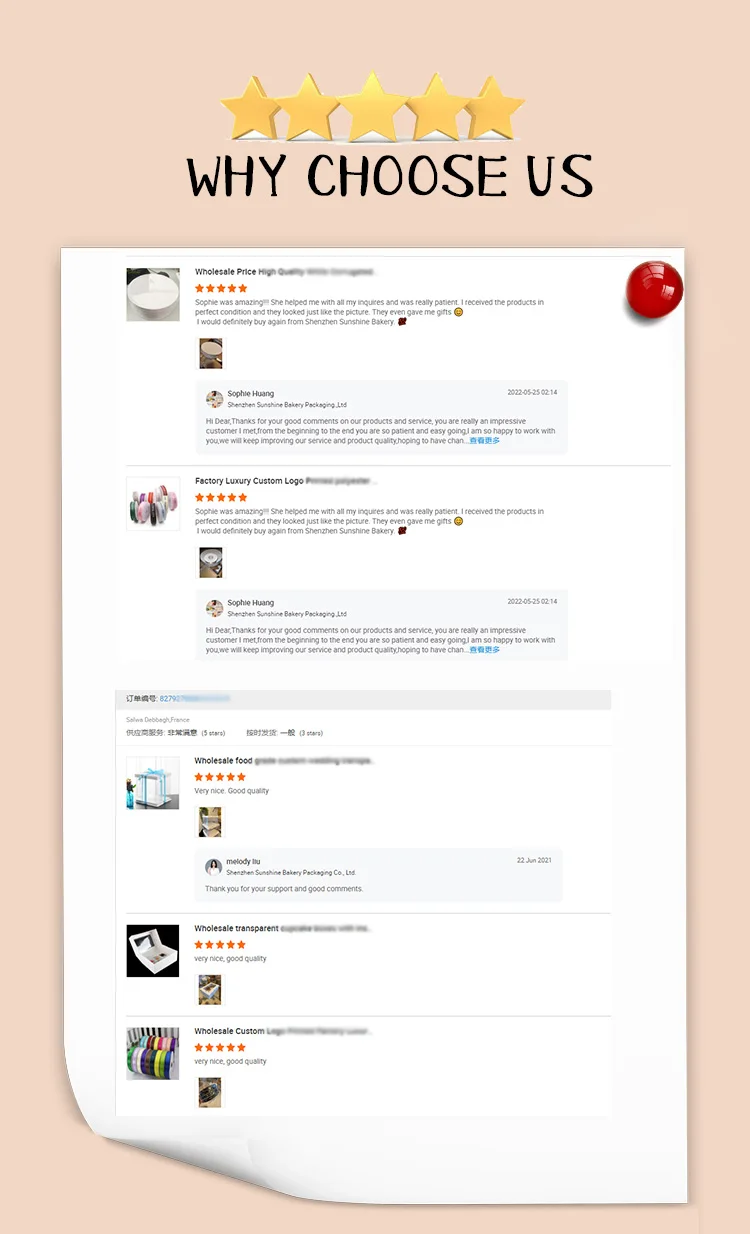Click the red push pin on the paper
The height and width of the screenshot is (1234, 750).
(654, 292)
